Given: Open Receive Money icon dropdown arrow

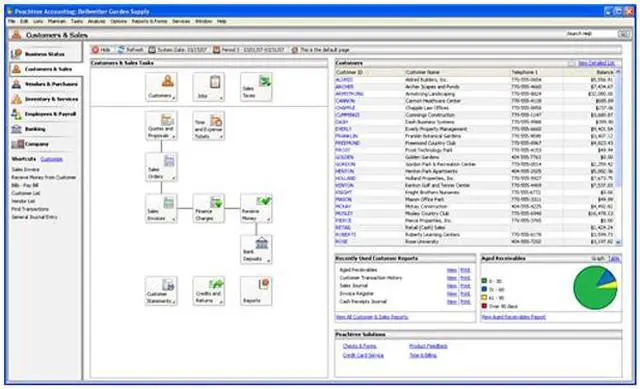Looking at the screenshot, I should 269,220.
